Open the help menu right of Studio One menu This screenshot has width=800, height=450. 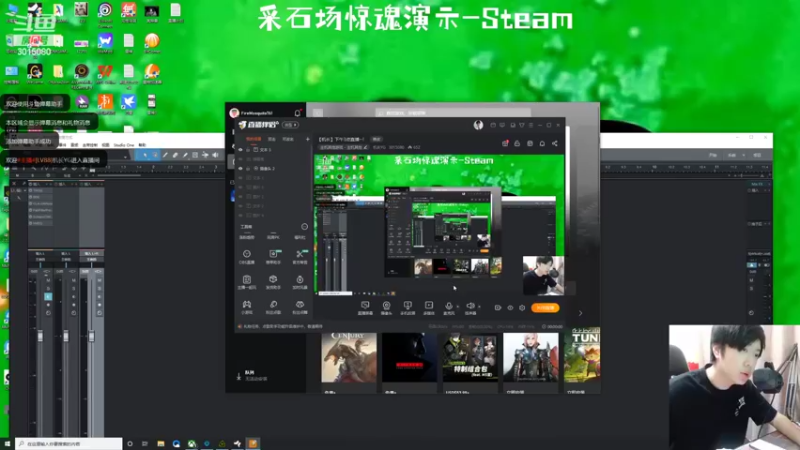click(142, 145)
